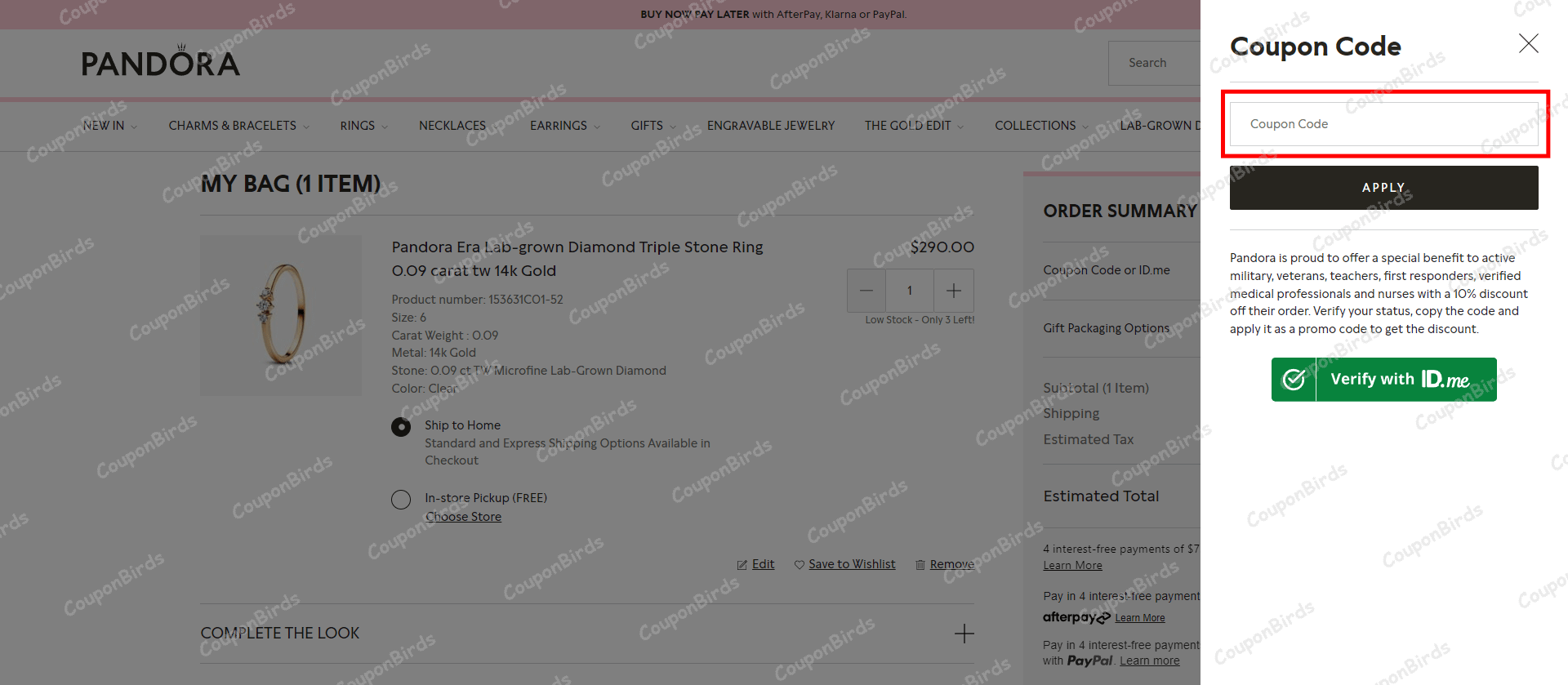The width and height of the screenshot is (1568, 685).
Task: Select In-store Pickup (FREE) option
Action: [x=401, y=500]
